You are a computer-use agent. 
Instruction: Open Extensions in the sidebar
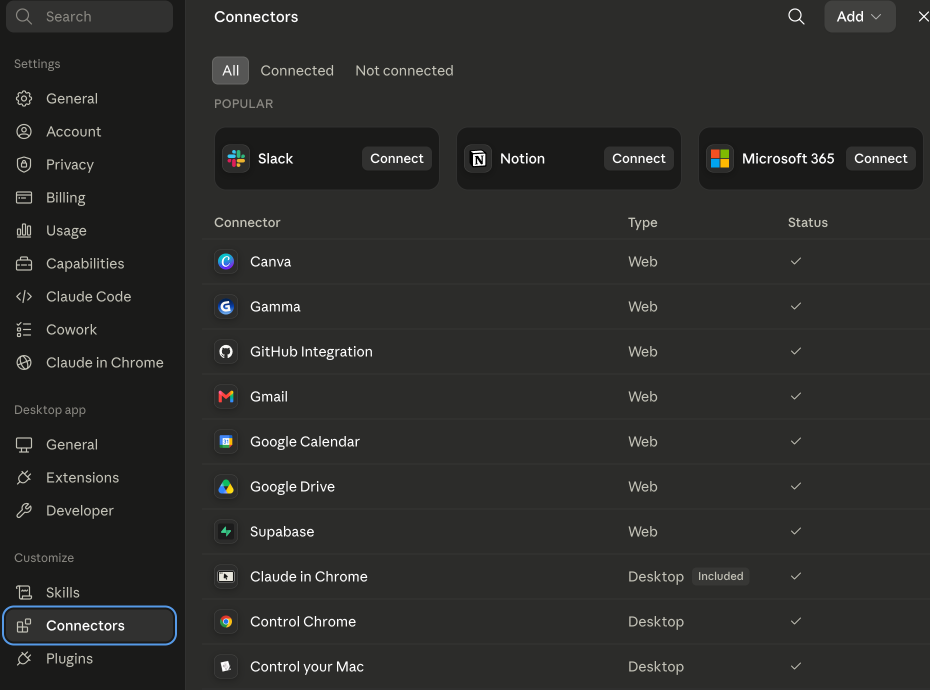[x=90, y=478]
